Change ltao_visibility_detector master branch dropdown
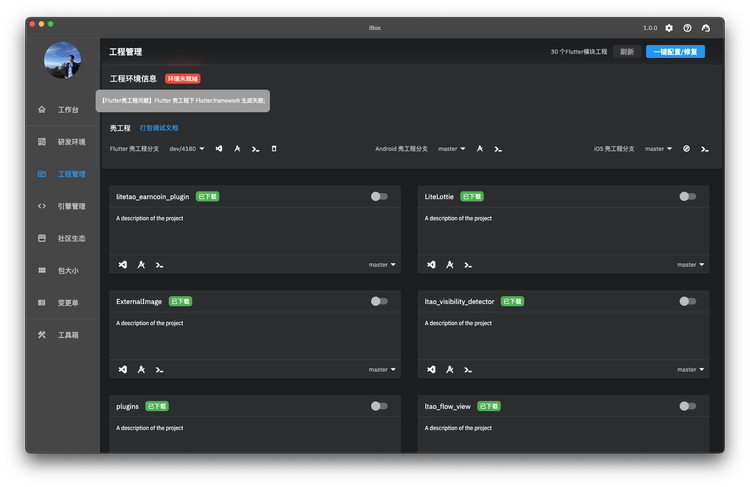The image size is (750, 487). (691, 369)
